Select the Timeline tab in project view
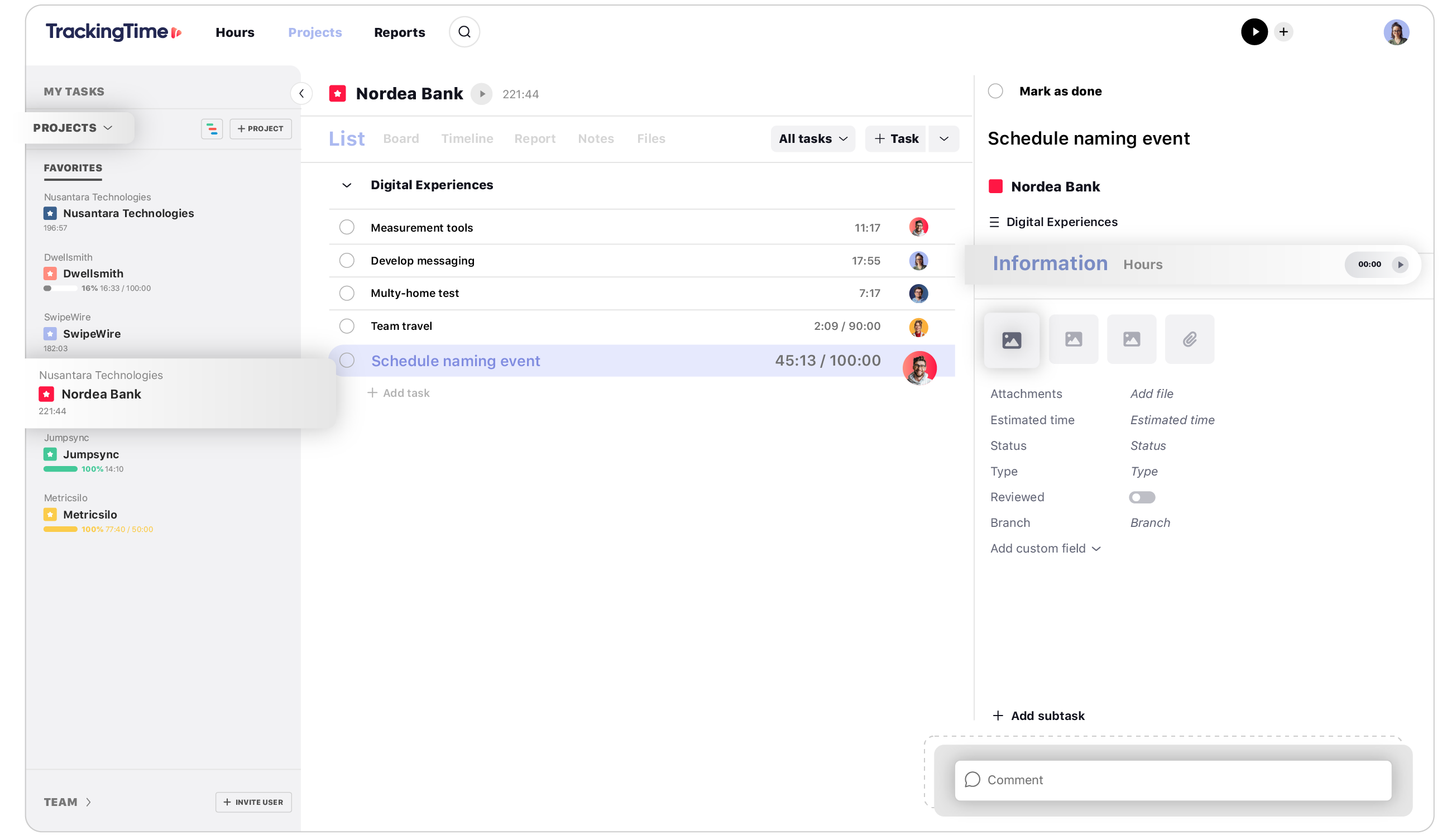The image size is (1442, 840). pos(467,138)
